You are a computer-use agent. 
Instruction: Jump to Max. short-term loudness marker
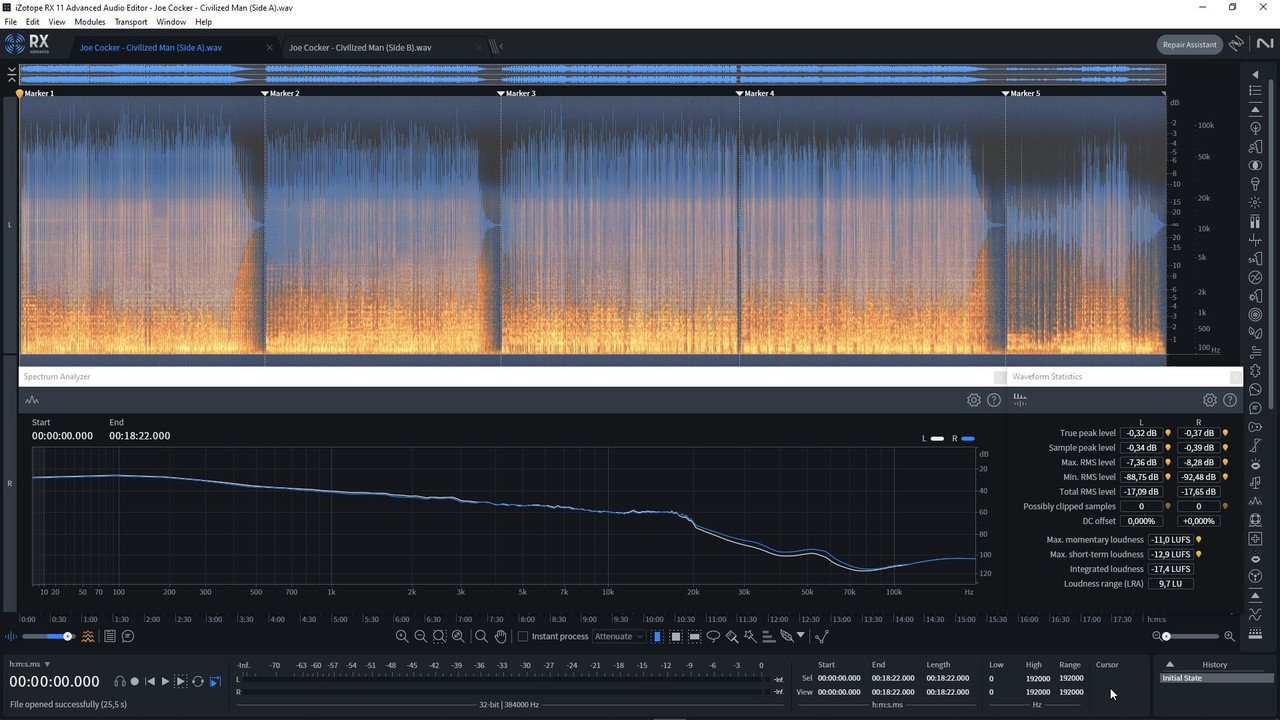pyautogui.click(x=1198, y=554)
